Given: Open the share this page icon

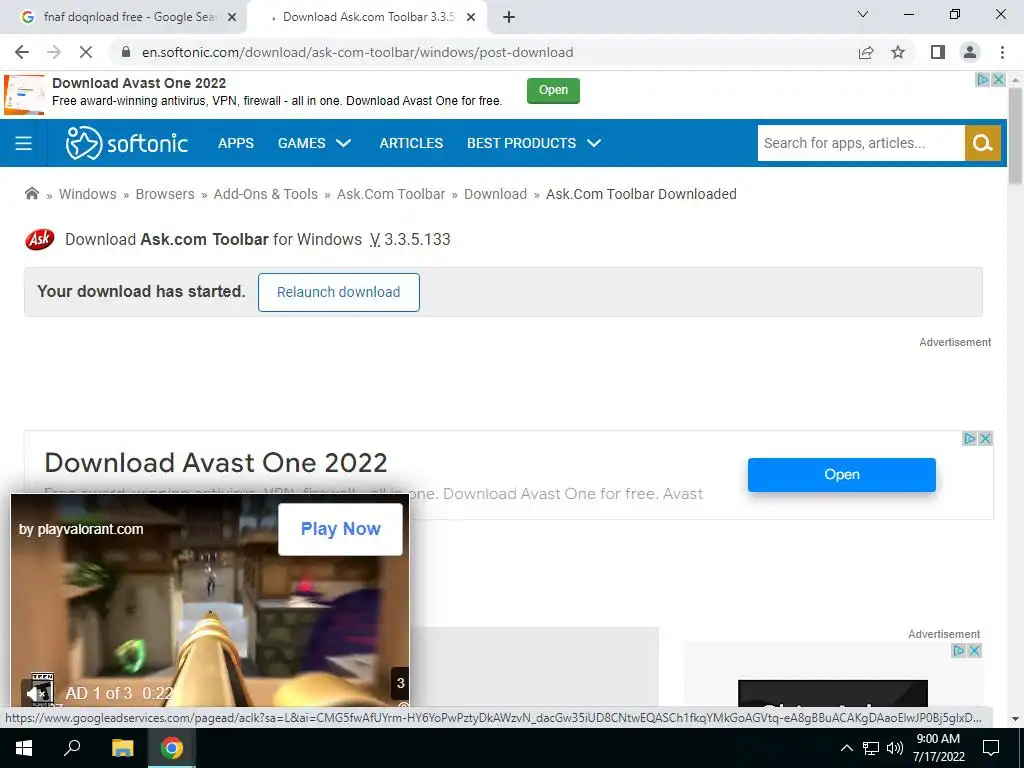Looking at the screenshot, I should (866, 52).
